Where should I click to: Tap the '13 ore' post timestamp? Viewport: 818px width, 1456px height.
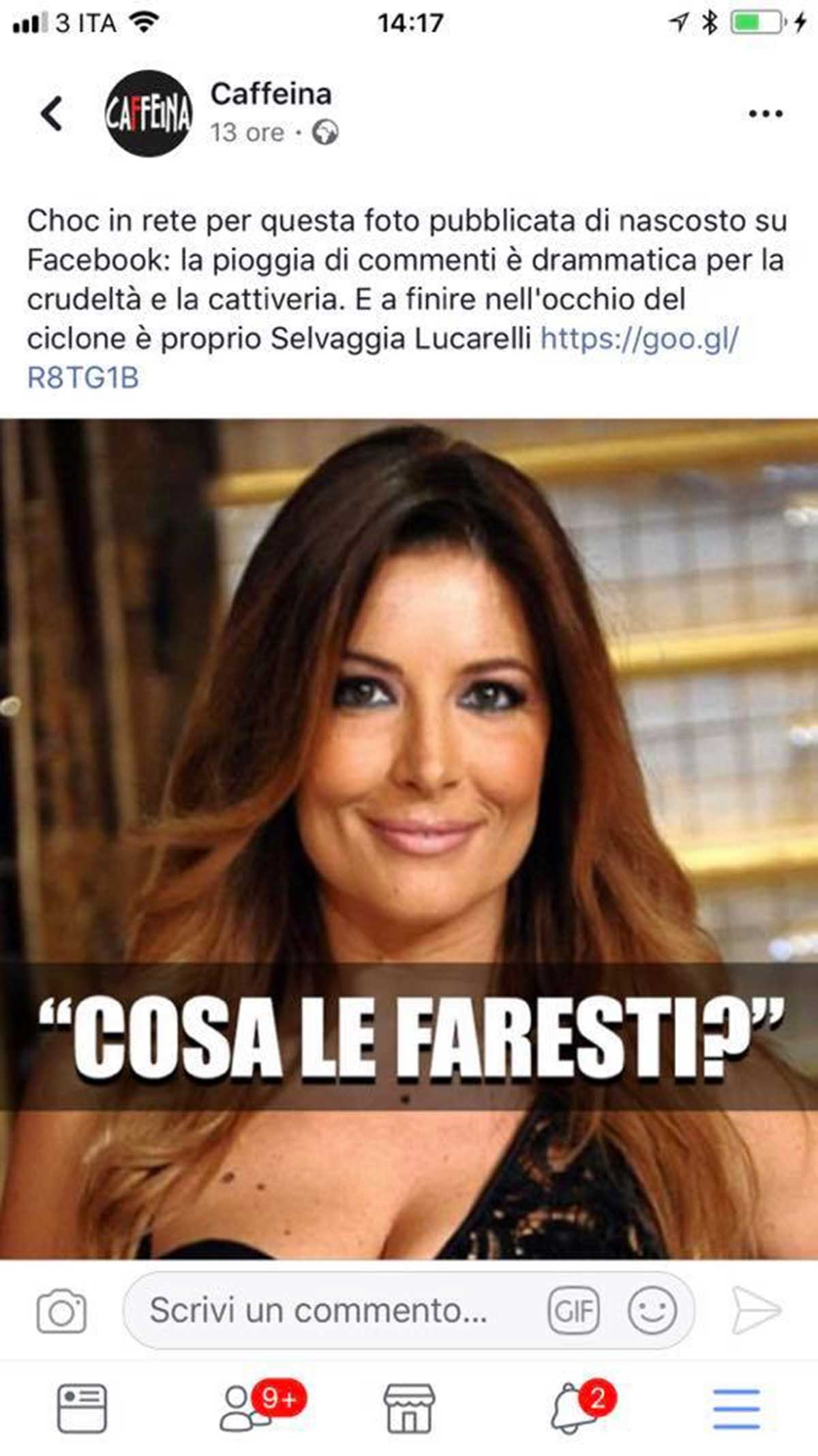(247, 132)
